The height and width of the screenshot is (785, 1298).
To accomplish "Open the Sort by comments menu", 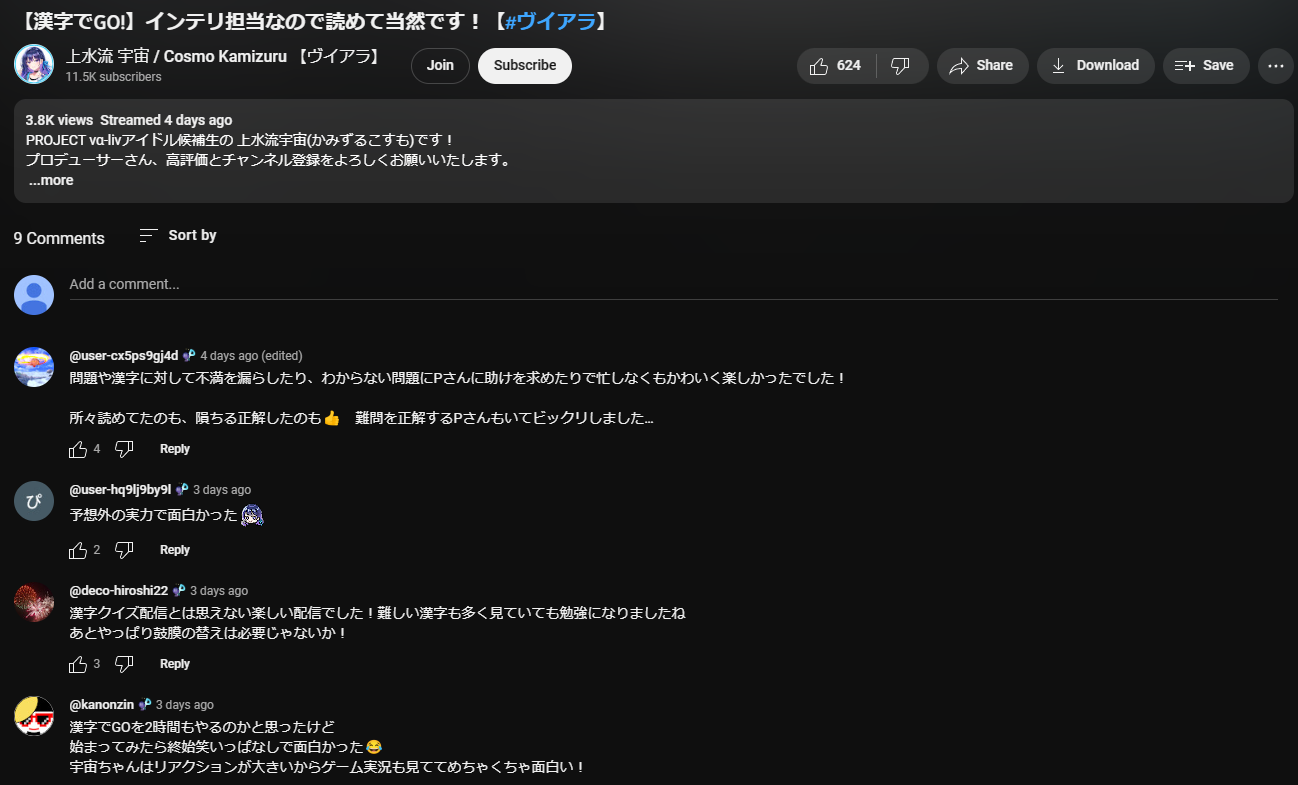I will (178, 235).
